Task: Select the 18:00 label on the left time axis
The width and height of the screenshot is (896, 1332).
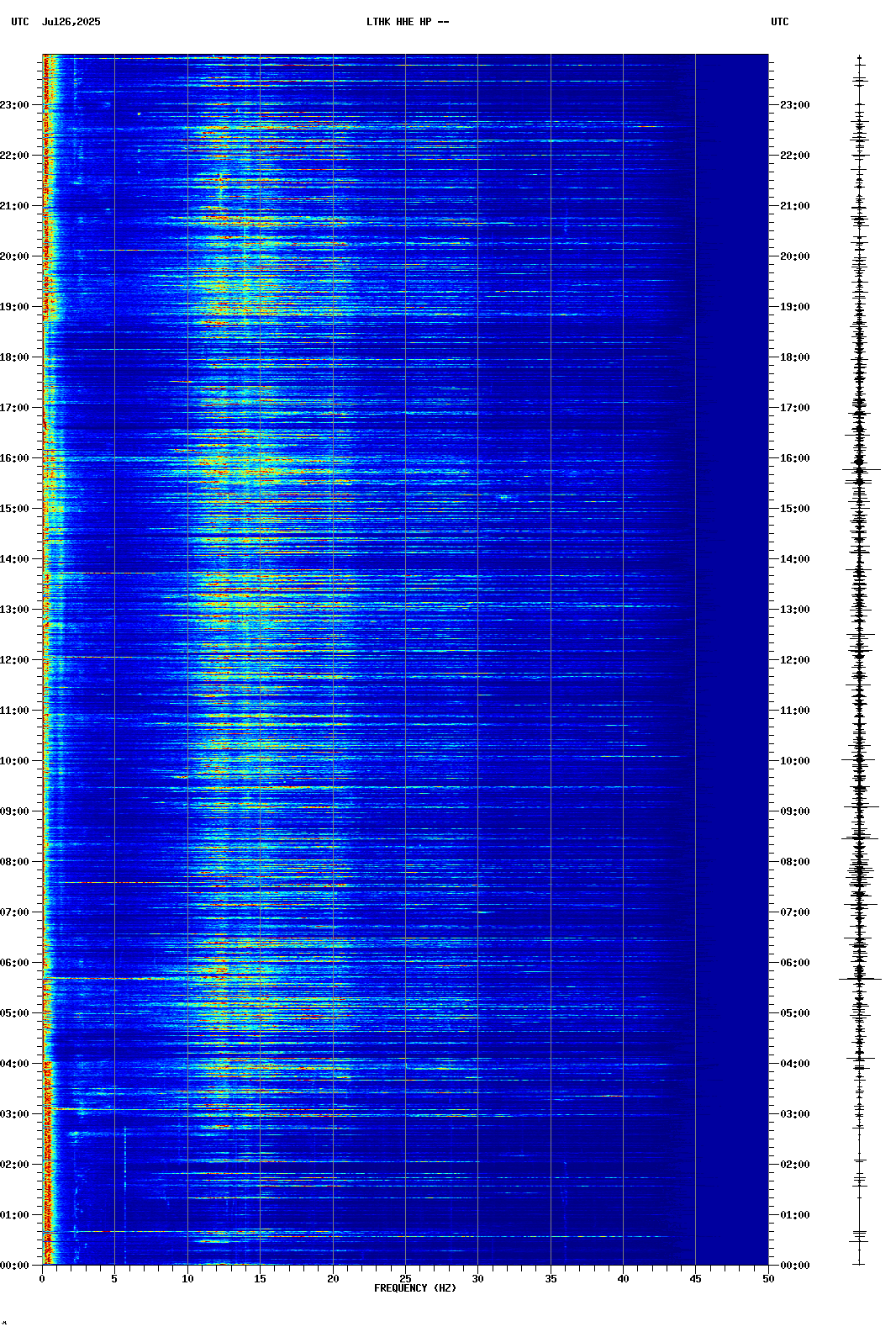Action: (x=14, y=357)
